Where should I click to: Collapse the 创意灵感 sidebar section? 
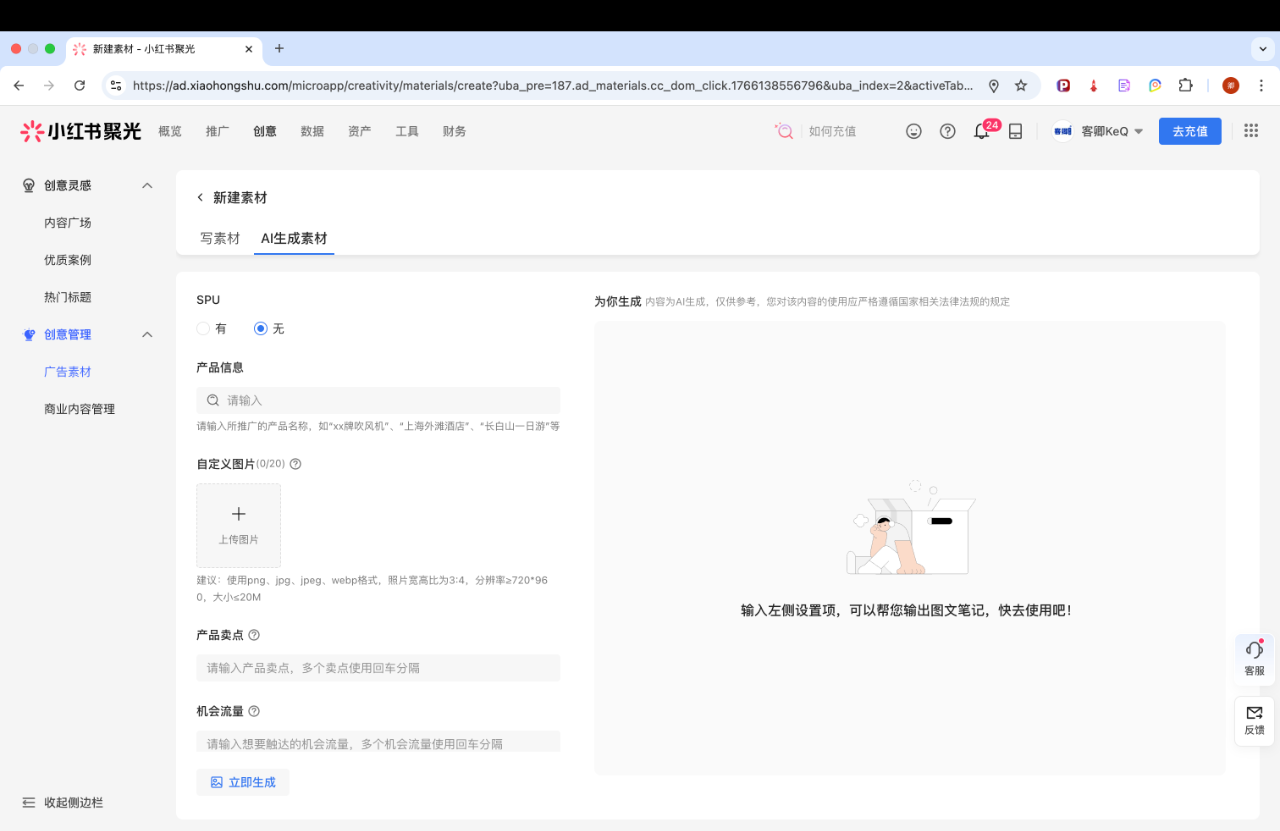tap(147, 186)
